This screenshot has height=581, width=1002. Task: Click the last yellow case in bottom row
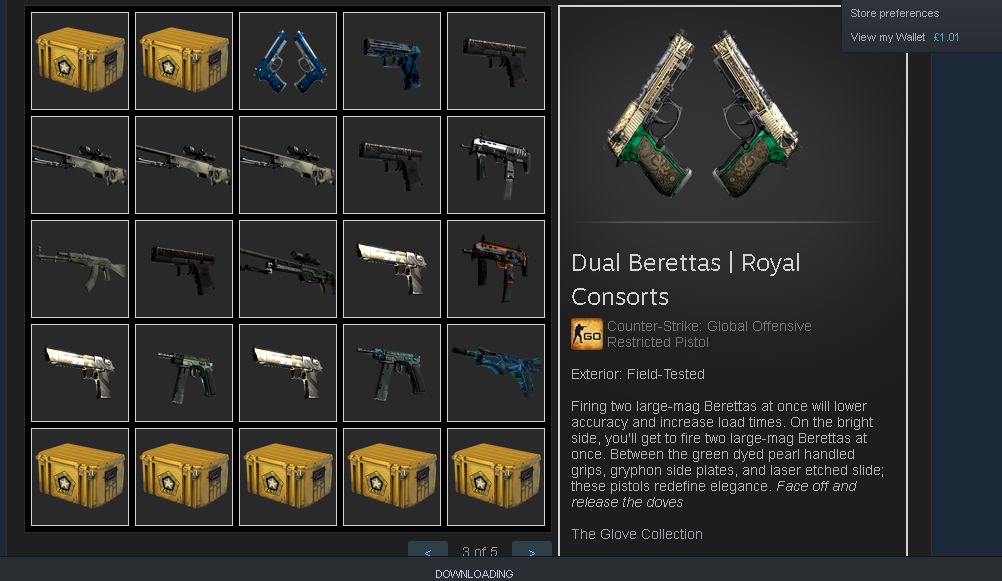click(496, 477)
